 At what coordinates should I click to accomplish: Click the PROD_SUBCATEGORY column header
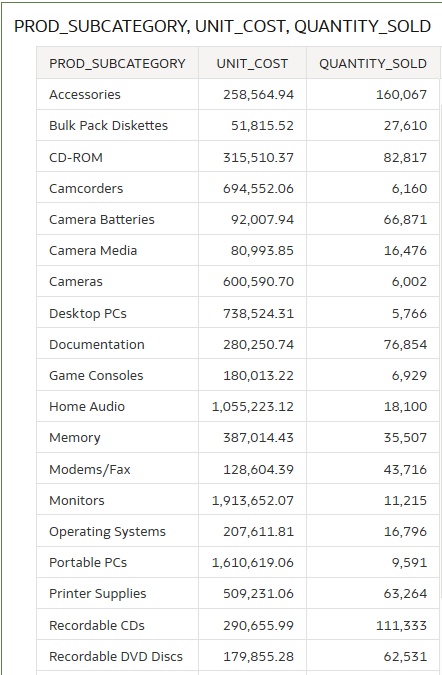(117, 63)
